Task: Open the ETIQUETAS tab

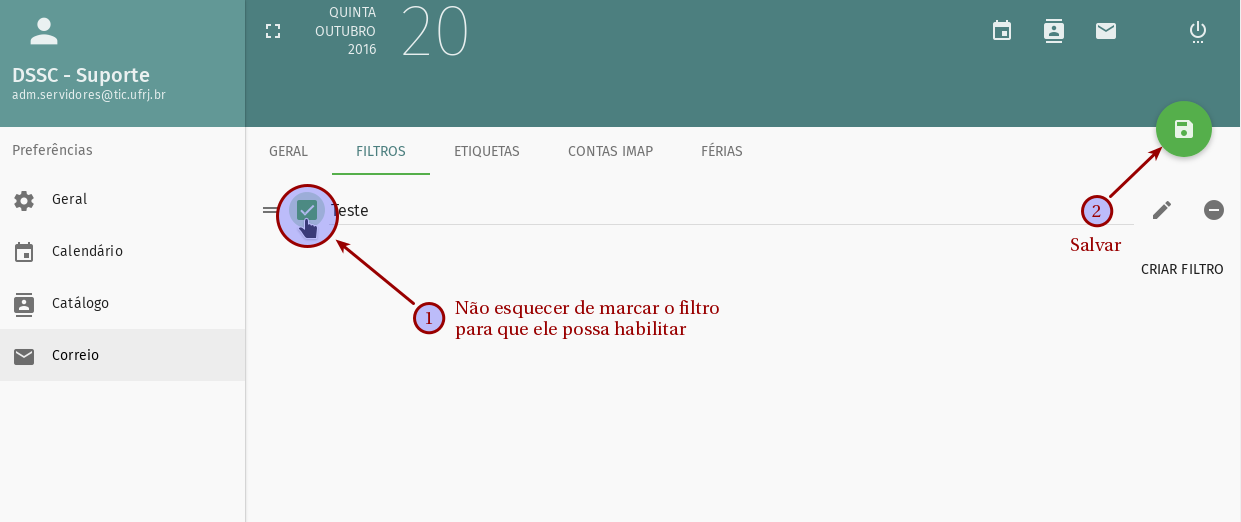Action: 487,152
